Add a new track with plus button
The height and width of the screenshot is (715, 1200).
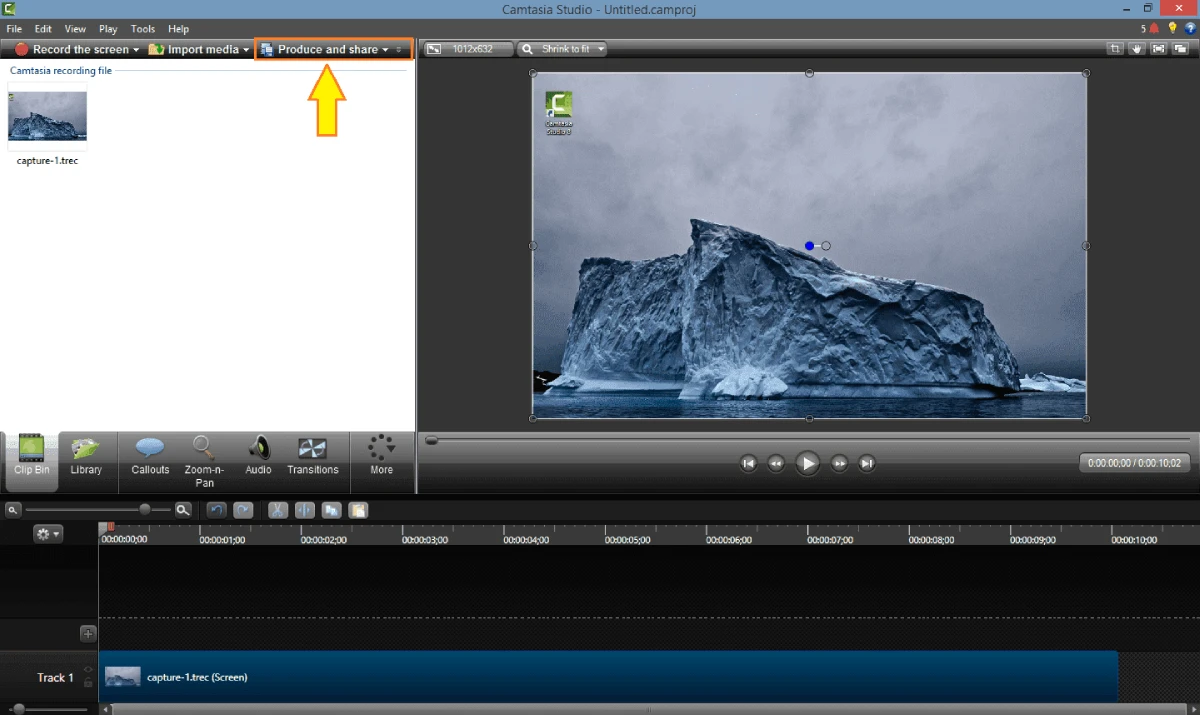(88, 633)
